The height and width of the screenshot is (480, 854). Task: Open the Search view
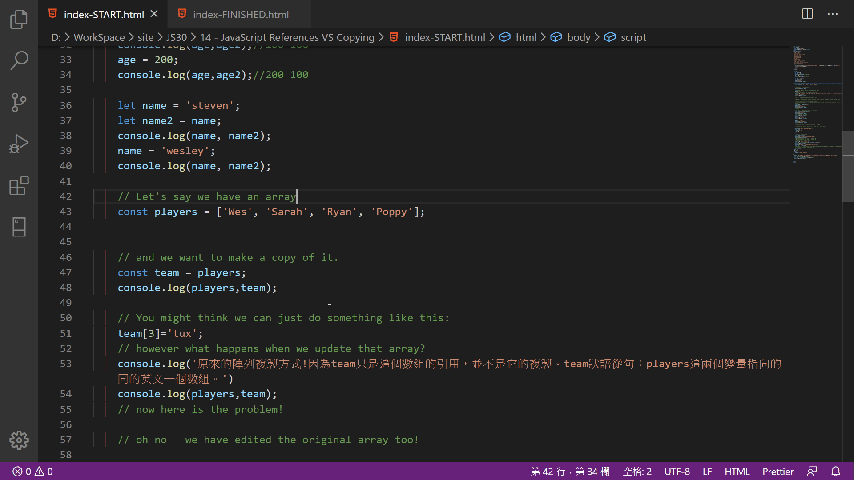pos(19,60)
